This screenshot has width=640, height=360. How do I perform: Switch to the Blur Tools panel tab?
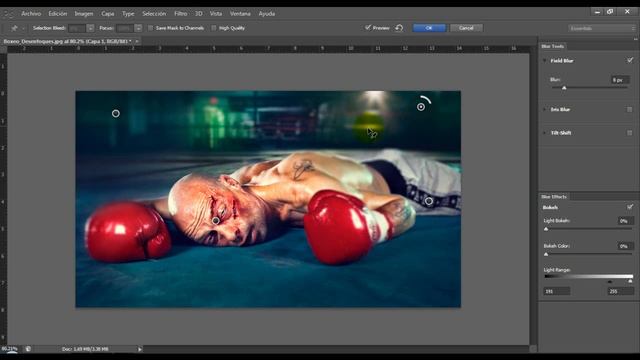(552, 46)
